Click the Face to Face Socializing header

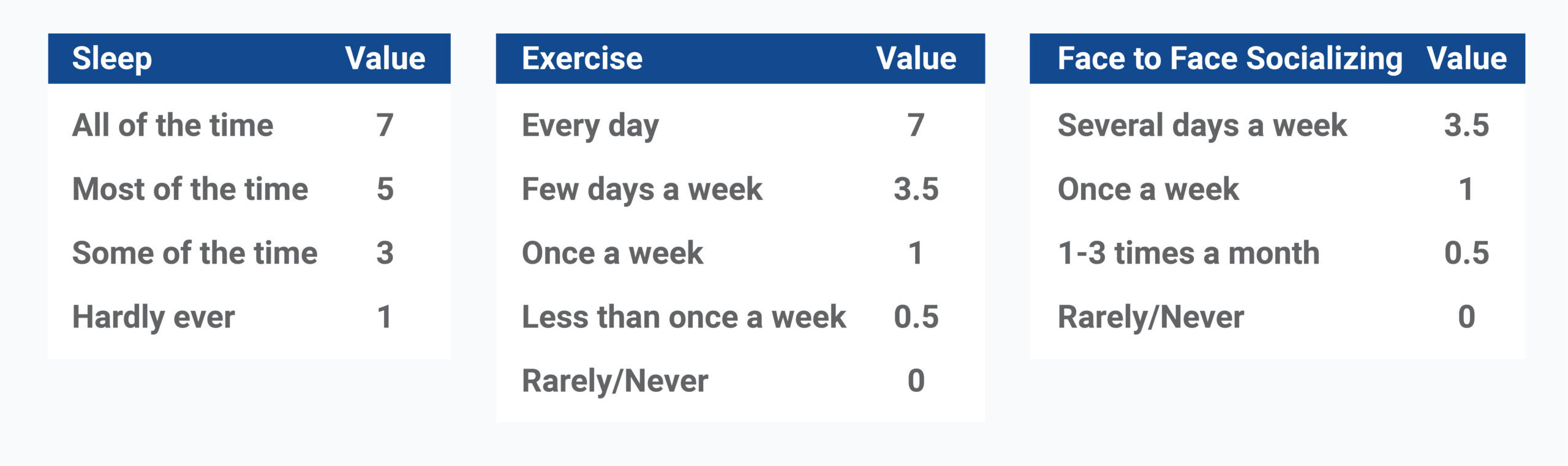1229,59
